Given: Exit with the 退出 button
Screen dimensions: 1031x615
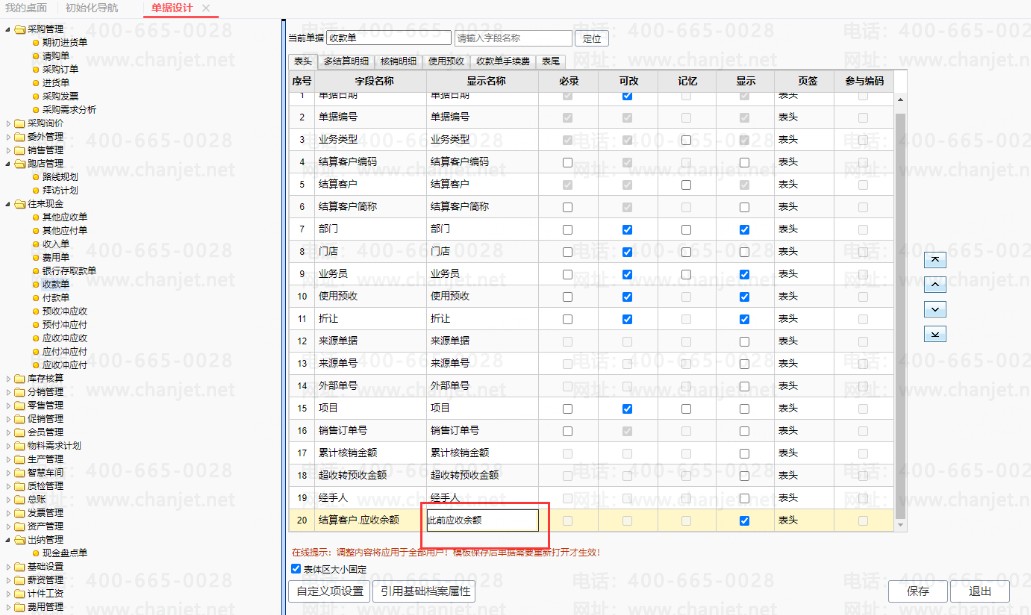Looking at the screenshot, I should point(980,591).
